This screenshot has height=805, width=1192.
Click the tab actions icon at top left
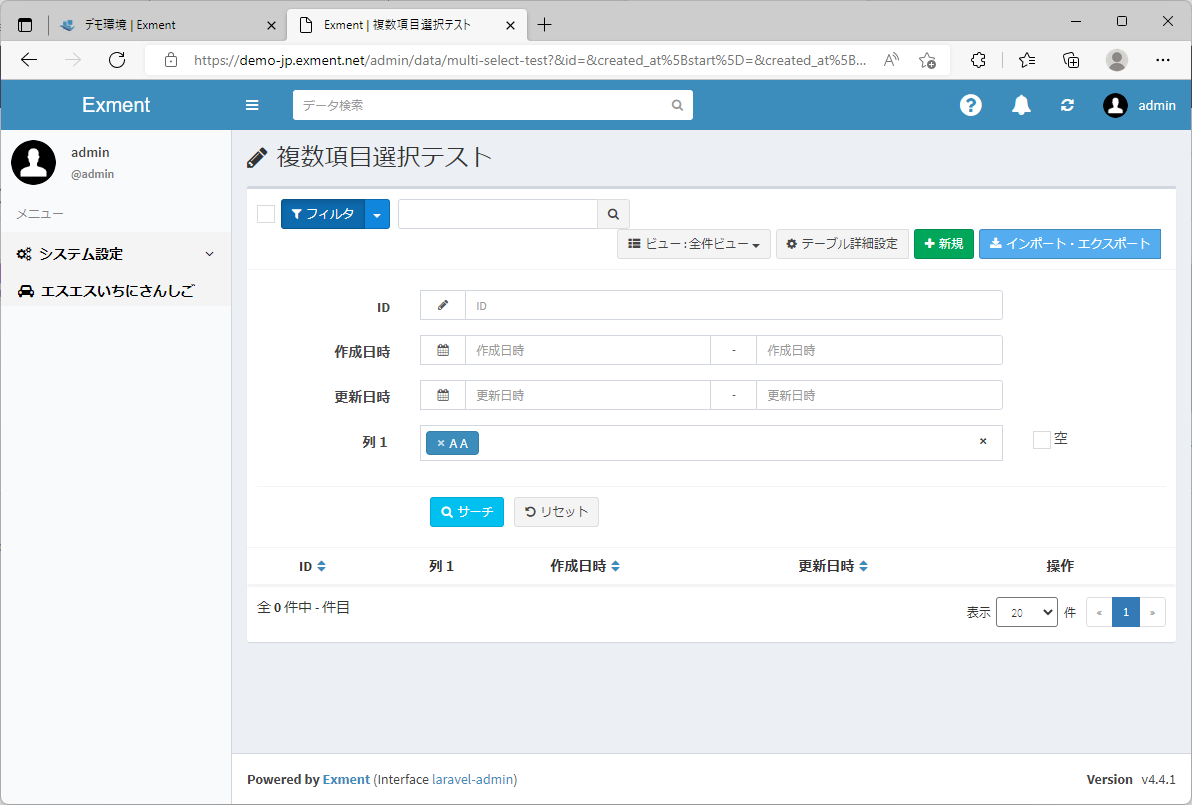point(25,25)
